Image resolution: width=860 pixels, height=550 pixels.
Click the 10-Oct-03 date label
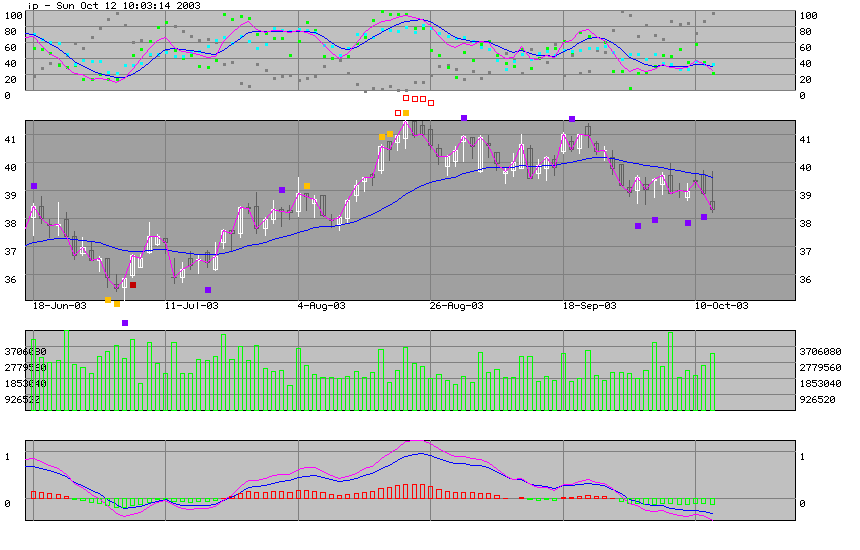click(x=721, y=305)
